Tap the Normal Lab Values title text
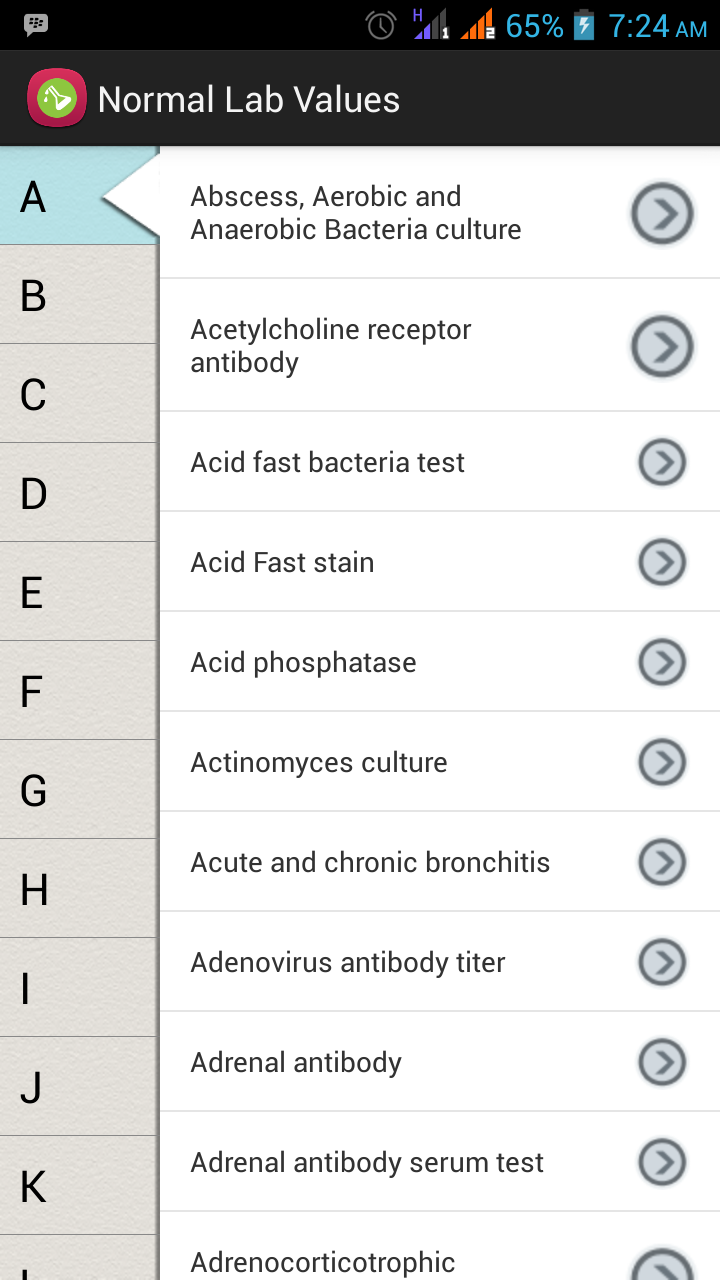 click(249, 100)
